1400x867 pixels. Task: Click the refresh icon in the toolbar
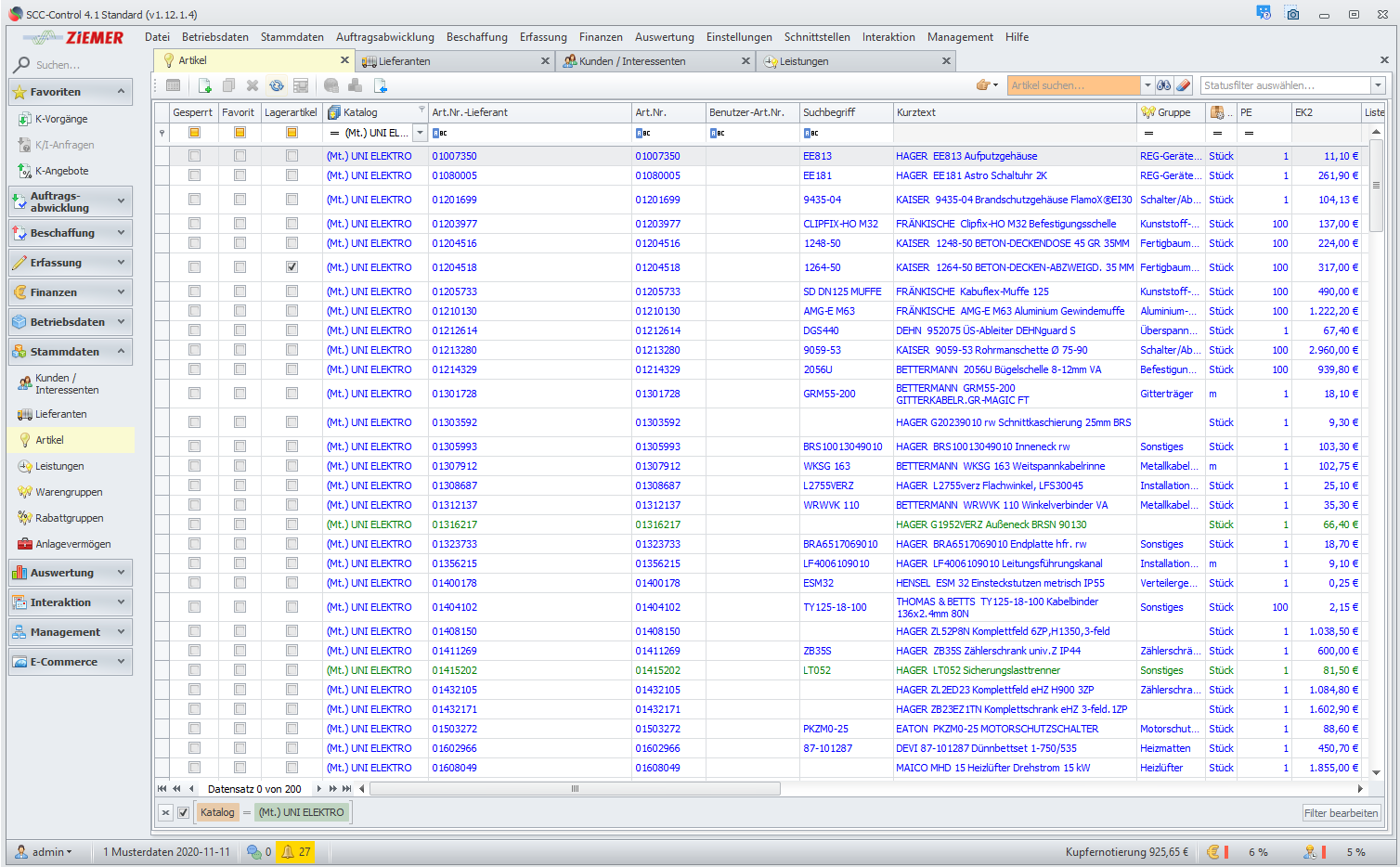(x=277, y=85)
